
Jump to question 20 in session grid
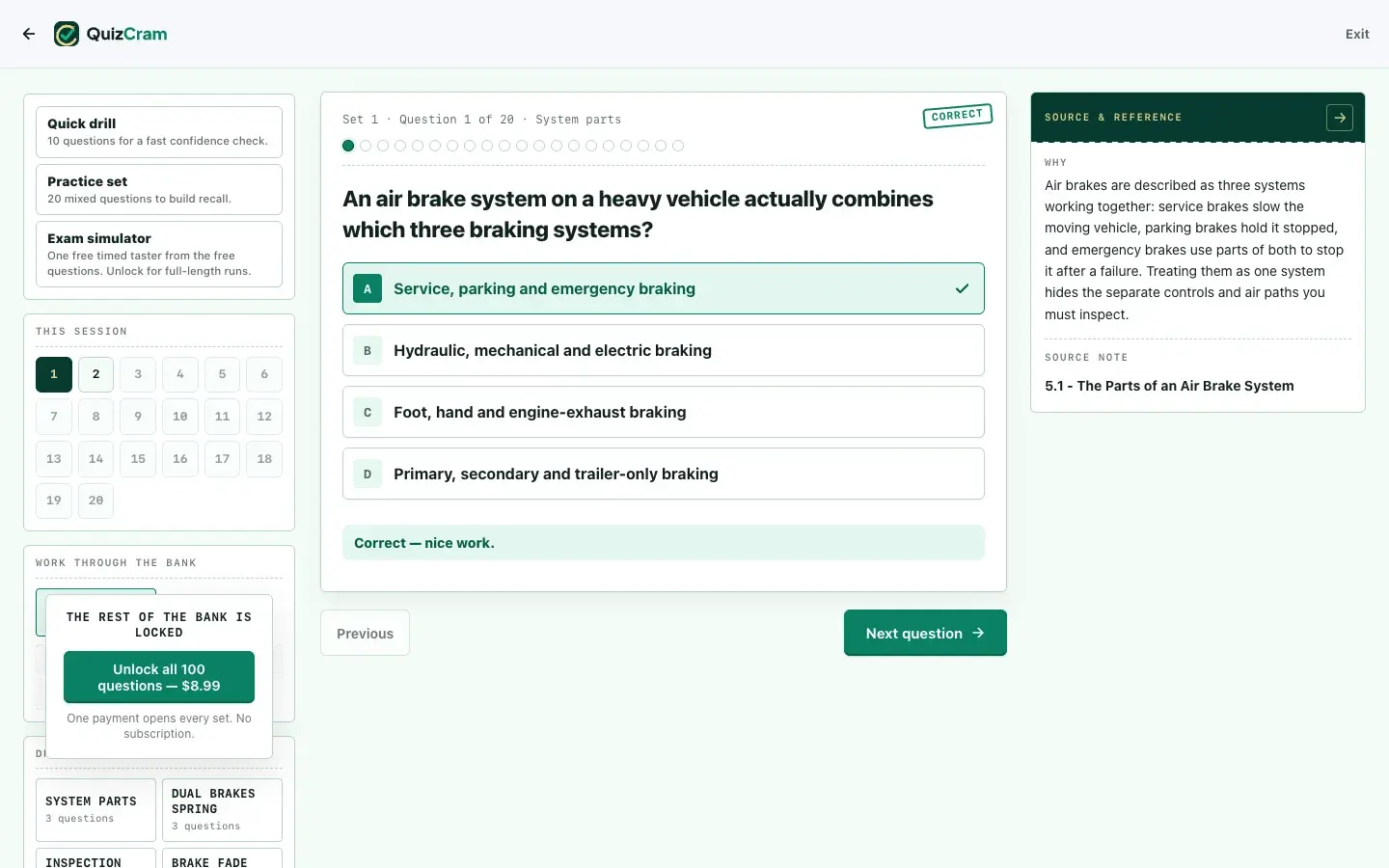pyautogui.click(x=95, y=501)
